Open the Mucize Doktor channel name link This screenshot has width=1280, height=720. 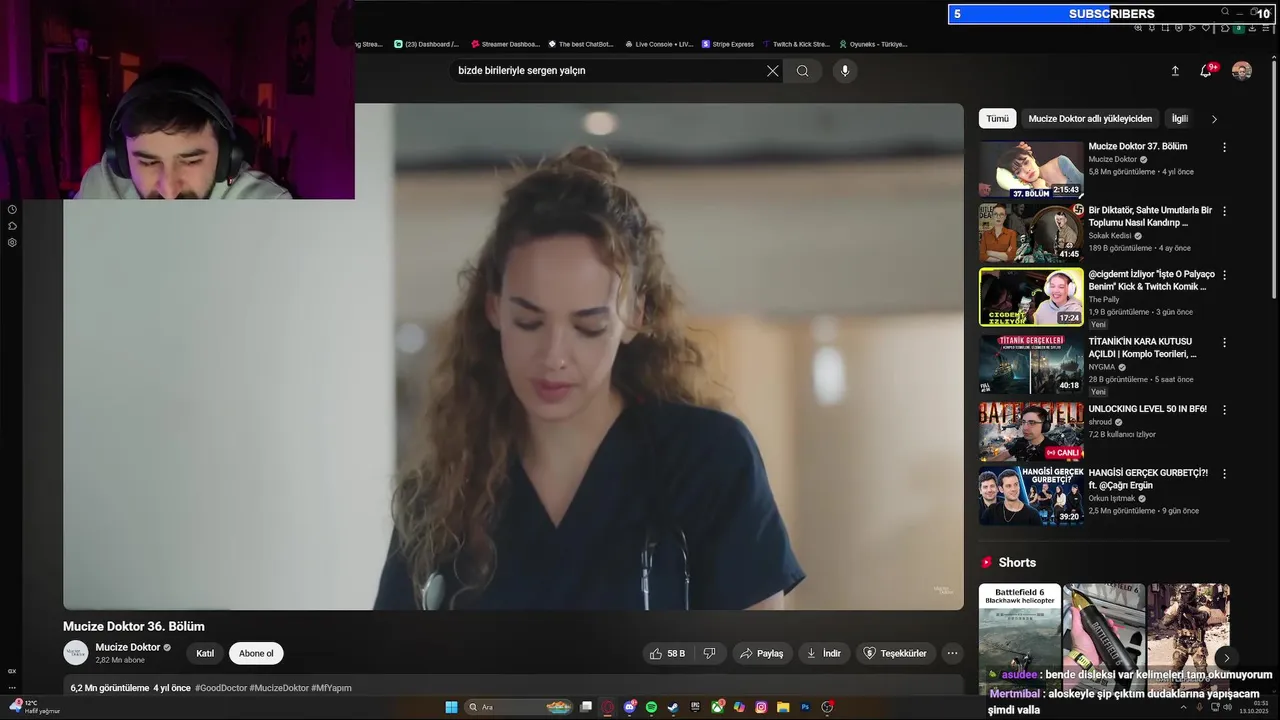pos(127,647)
